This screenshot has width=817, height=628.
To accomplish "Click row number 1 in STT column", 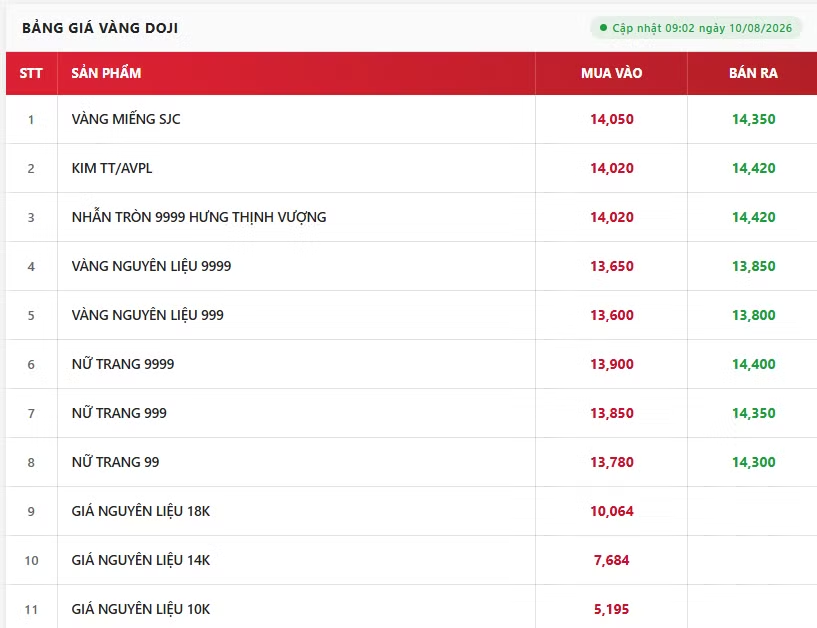I will click(31, 120).
